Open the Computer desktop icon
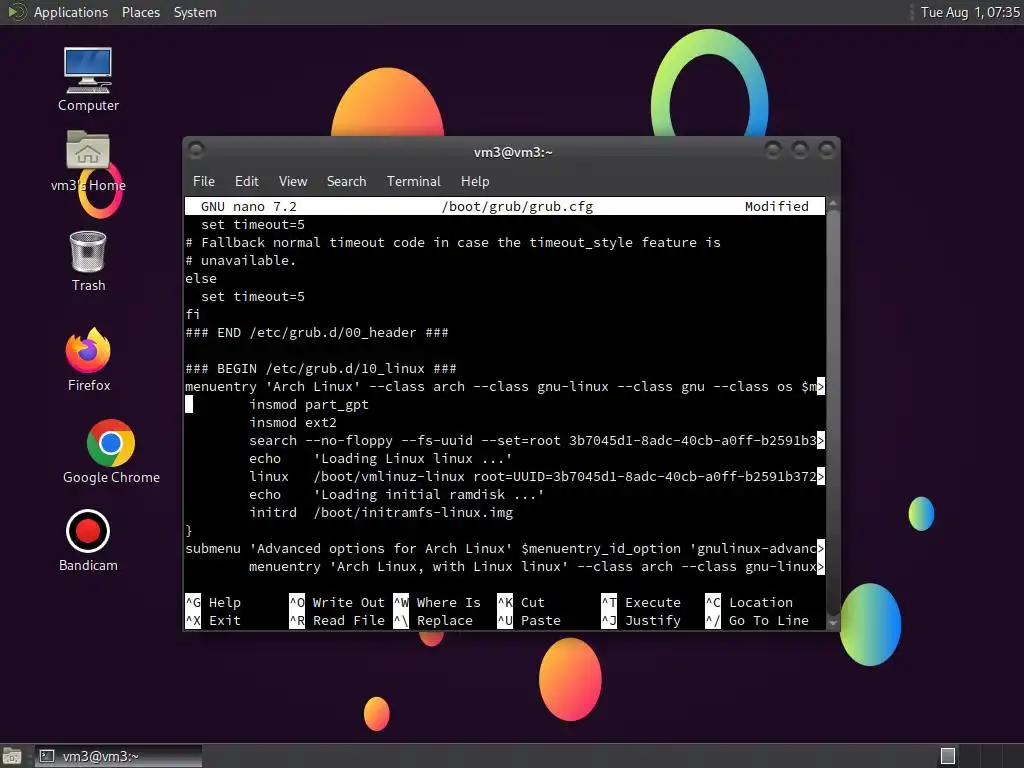The height and width of the screenshot is (768, 1024). pos(88,79)
